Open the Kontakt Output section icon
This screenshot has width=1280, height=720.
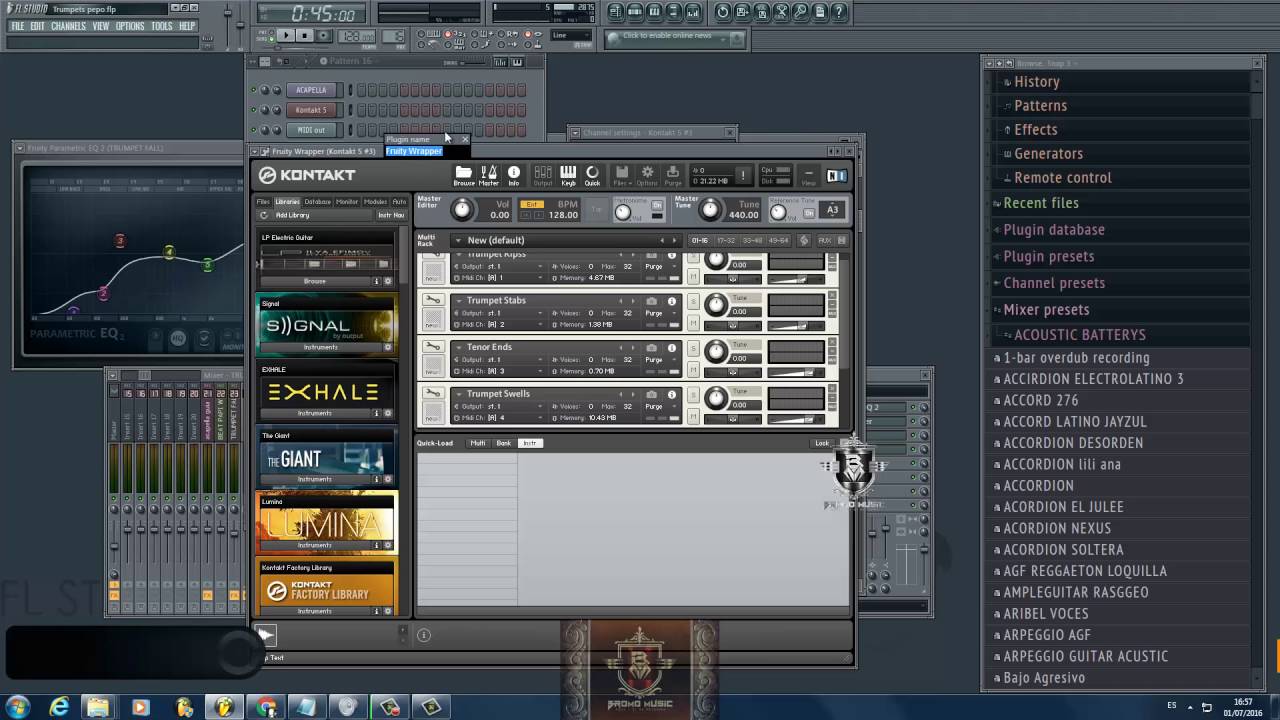point(543,174)
